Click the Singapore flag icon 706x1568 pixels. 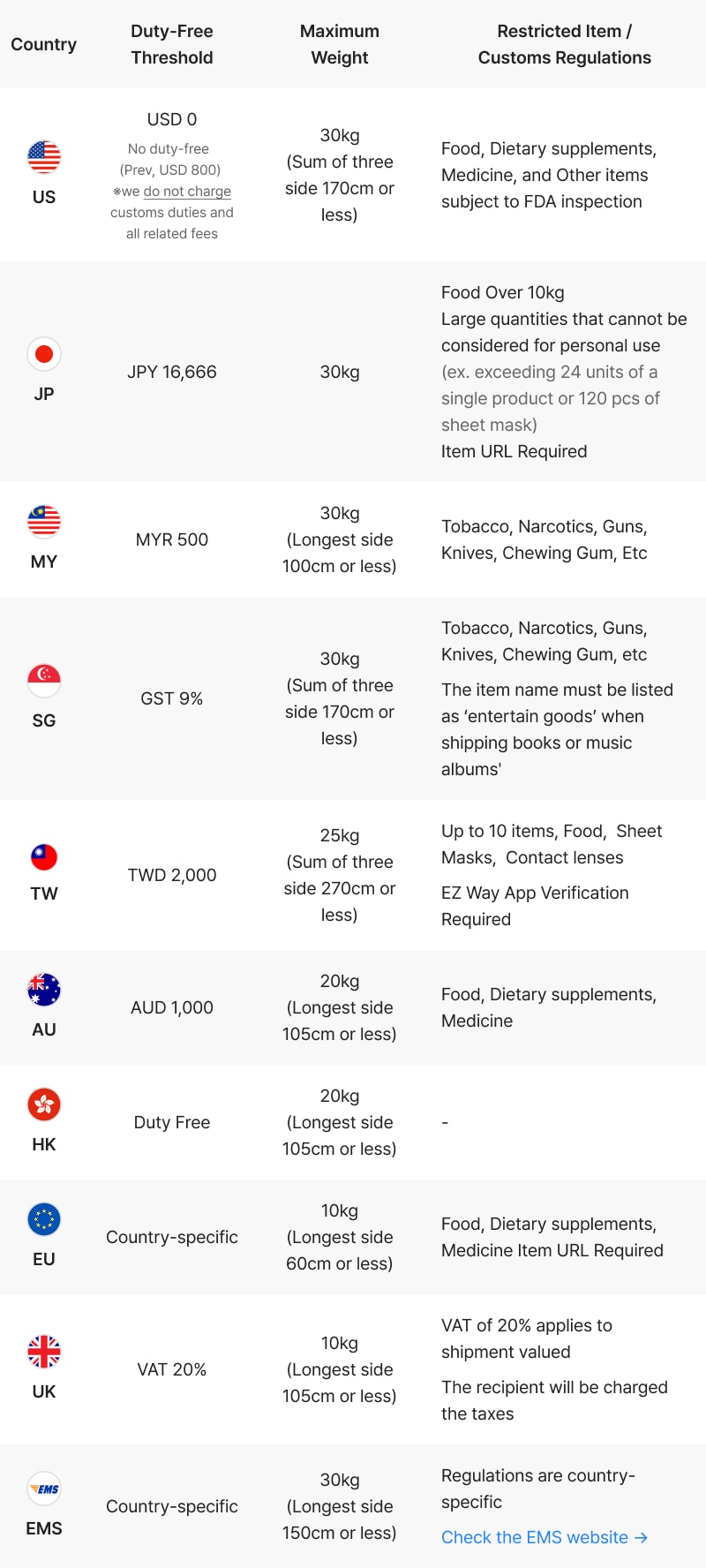coord(44,681)
